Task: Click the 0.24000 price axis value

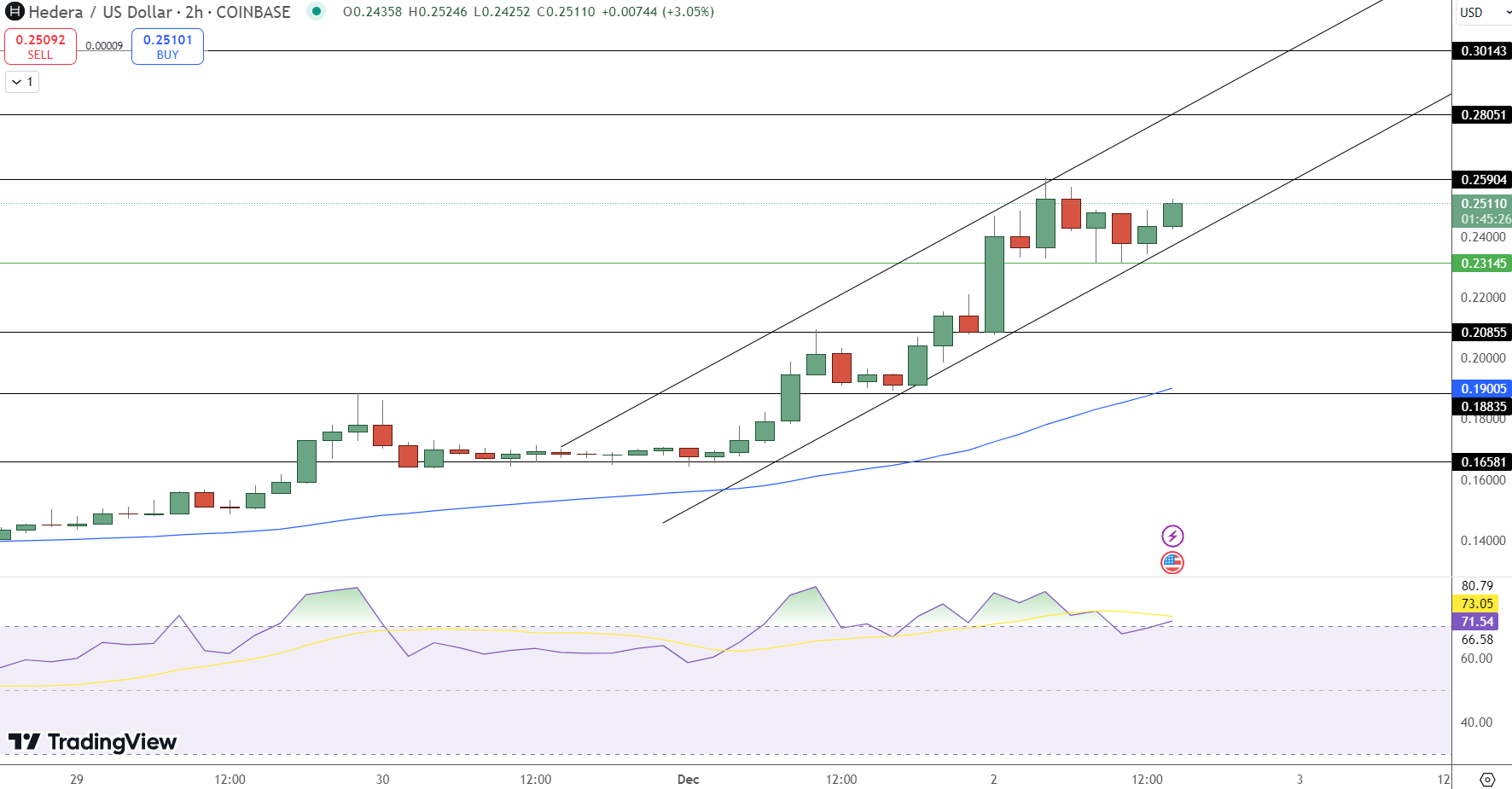Action: [1483, 237]
